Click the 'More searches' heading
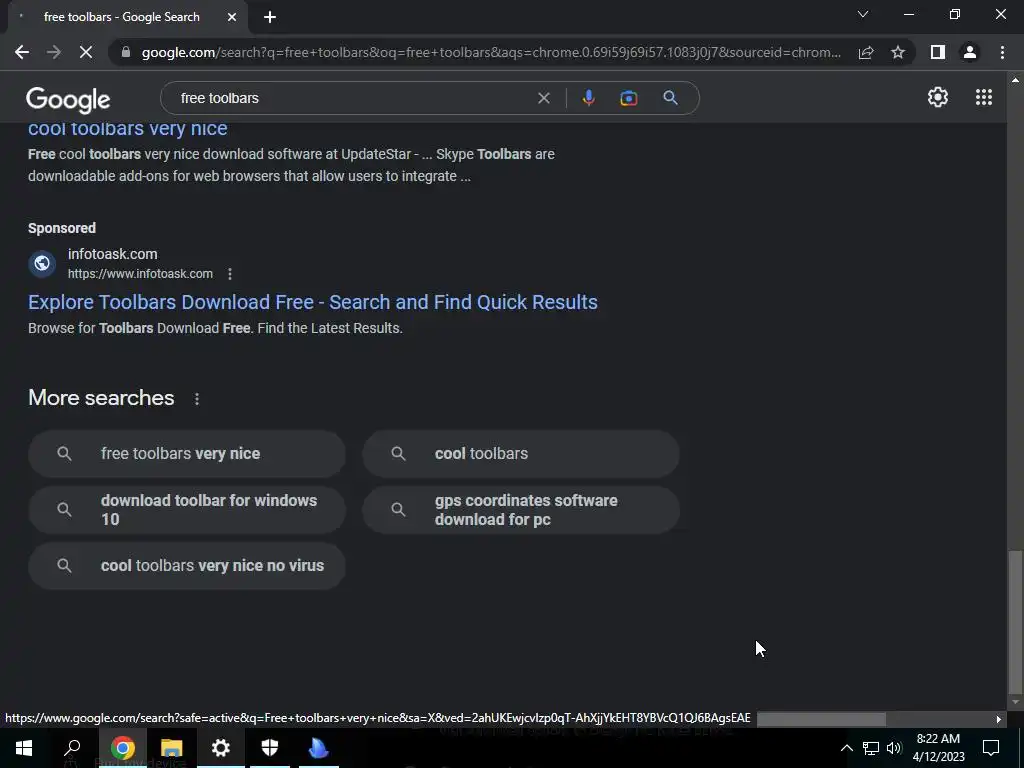 (101, 398)
